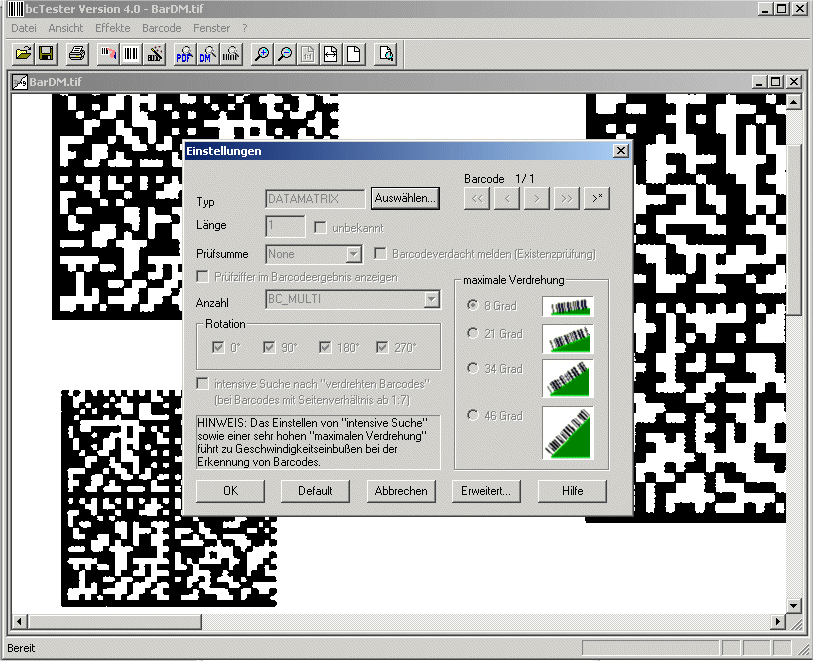Select the 8 Grad radio button
813x661 pixels.
point(472,305)
